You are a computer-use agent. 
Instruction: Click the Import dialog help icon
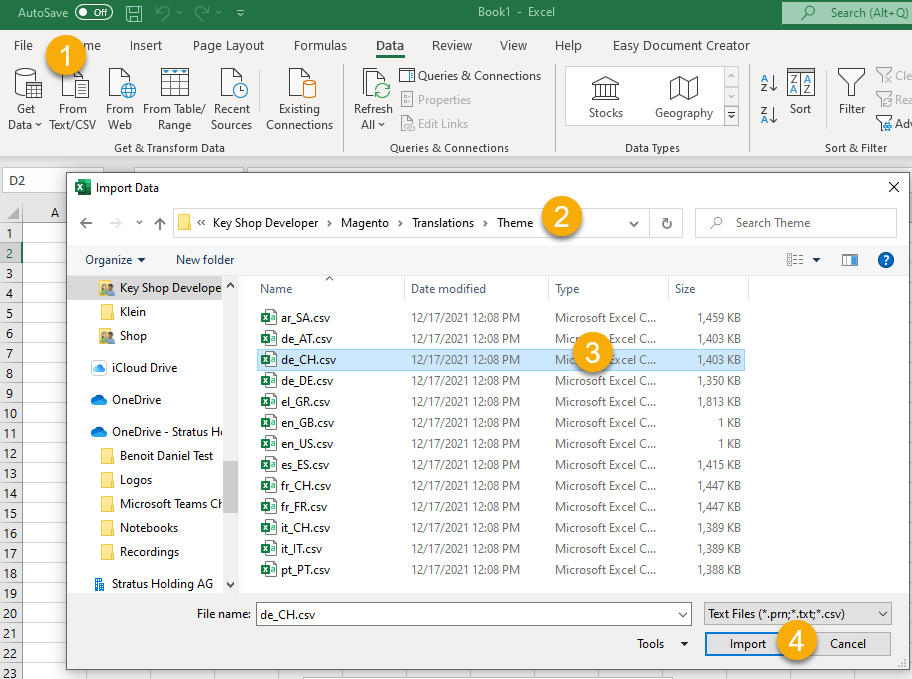pyautogui.click(x=885, y=260)
